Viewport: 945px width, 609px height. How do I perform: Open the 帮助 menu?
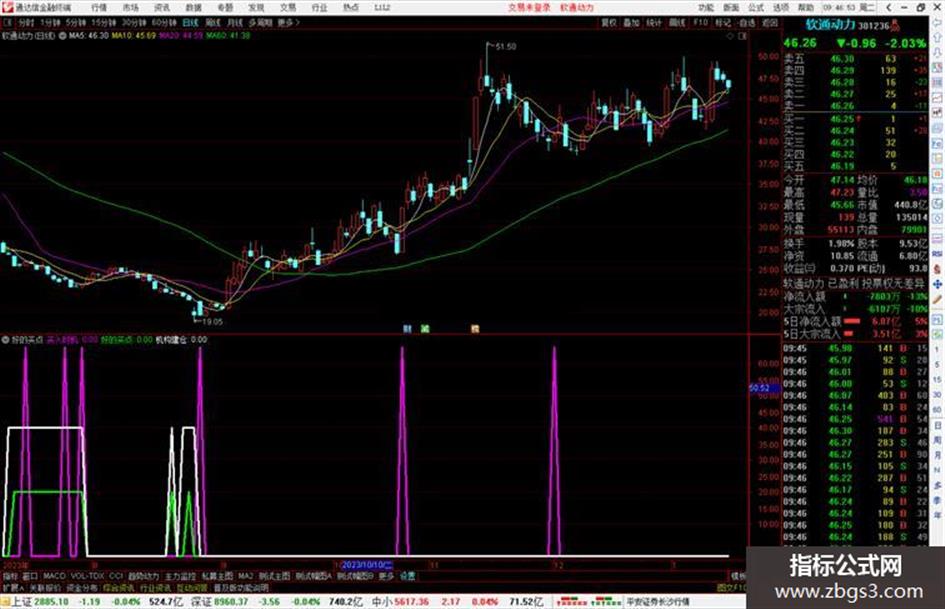click(805, 8)
